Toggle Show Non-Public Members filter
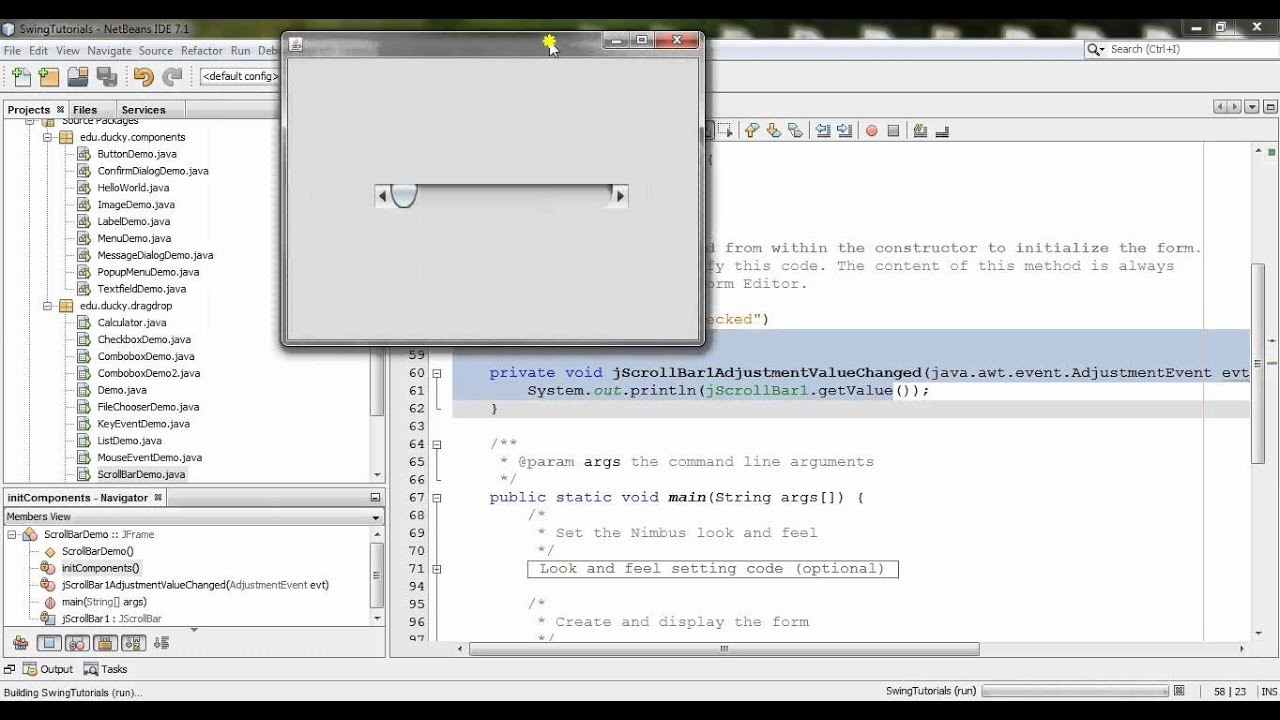The width and height of the screenshot is (1280, 720). pyautogui.click(x=105, y=643)
